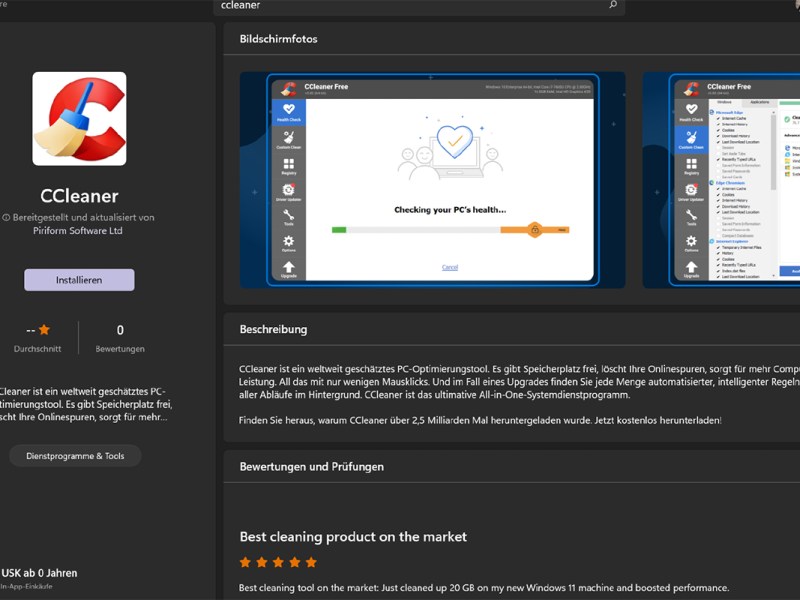Click the Checking your PC's health text
Image resolution: width=800 pixels, height=600 pixels.
(x=450, y=210)
